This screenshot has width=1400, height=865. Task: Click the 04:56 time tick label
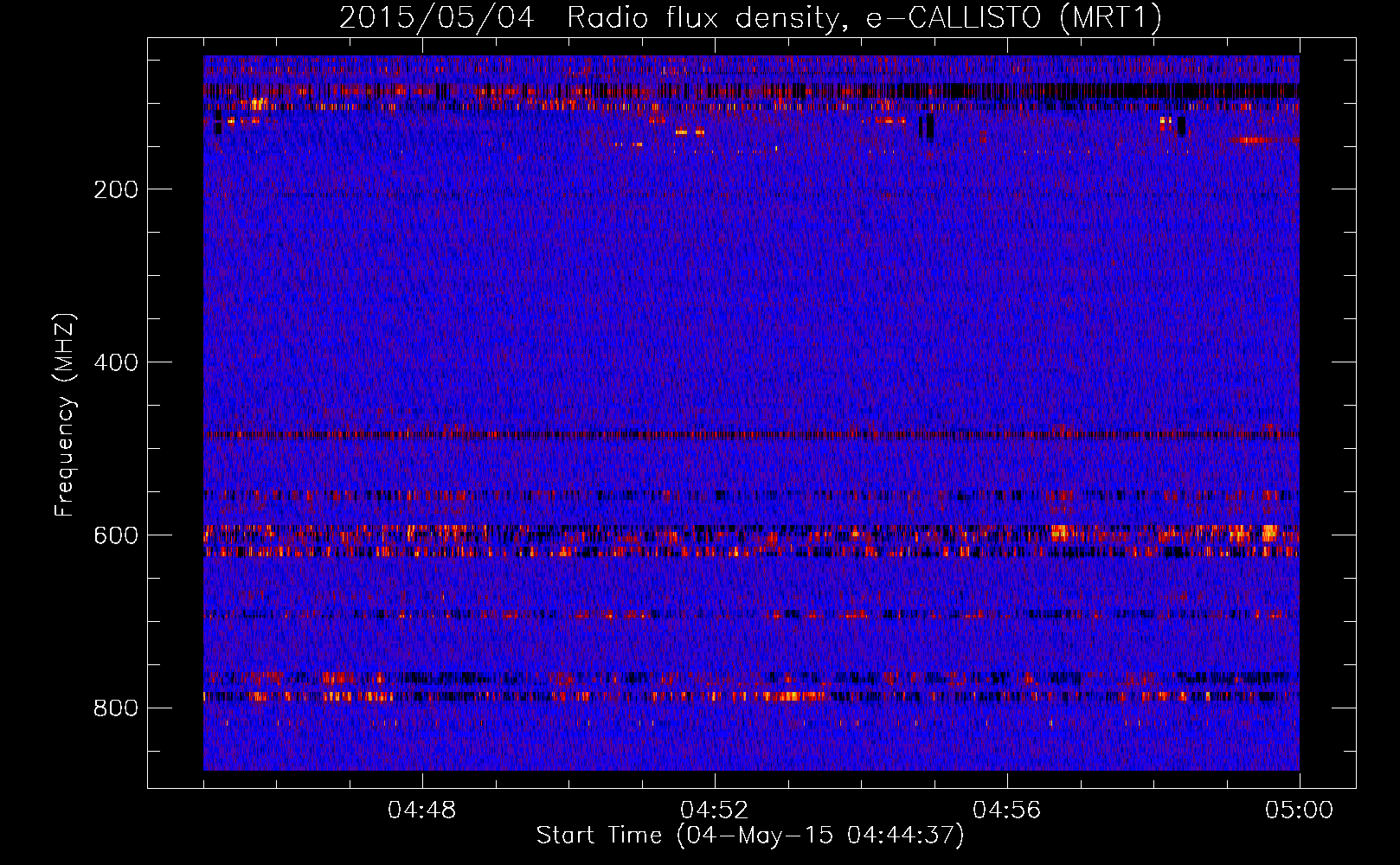tap(1007, 811)
